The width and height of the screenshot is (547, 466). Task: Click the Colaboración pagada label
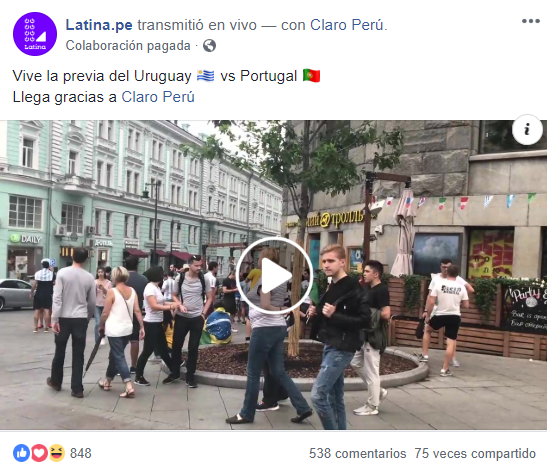click(x=128, y=46)
